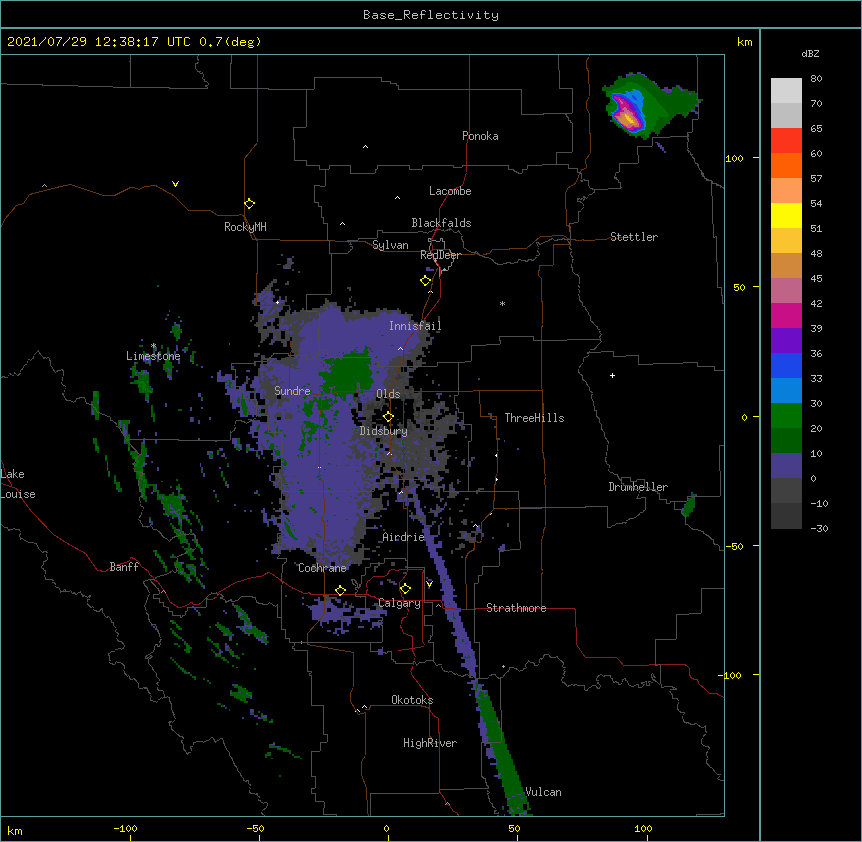Click the dBZ legend heading
The height and width of the screenshot is (842, 862).
[x=810, y=54]
